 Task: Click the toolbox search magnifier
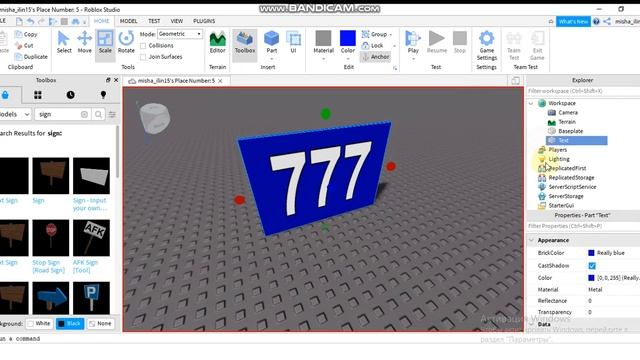pyautogui.click(x=98, y=115)
